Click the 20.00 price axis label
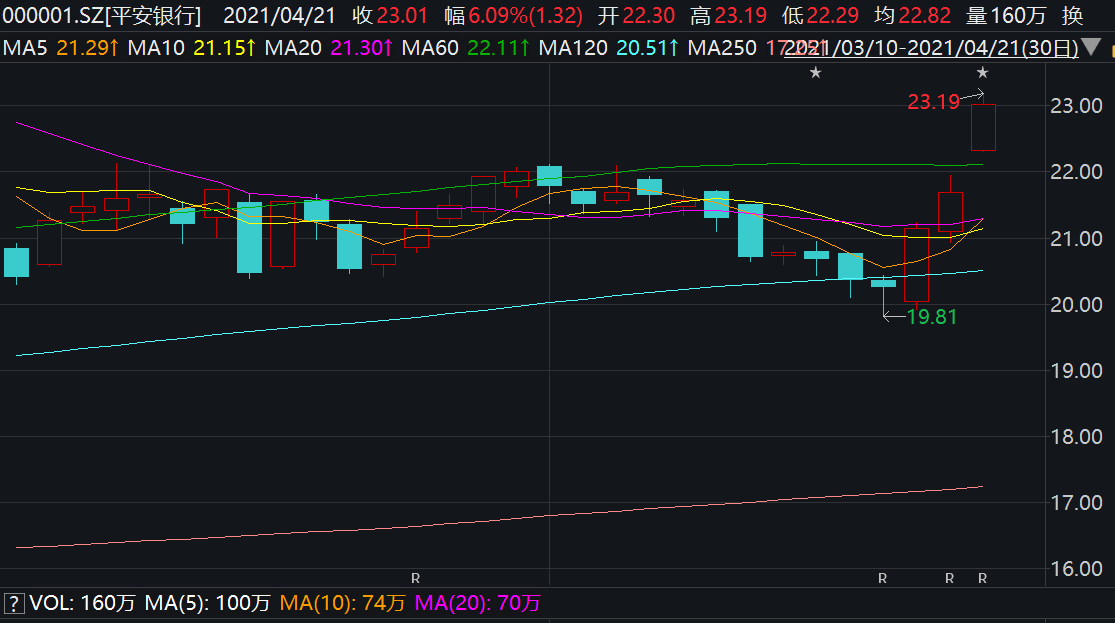Image resolution: width=1115 pixels, height=623 pixels. 1076,305
